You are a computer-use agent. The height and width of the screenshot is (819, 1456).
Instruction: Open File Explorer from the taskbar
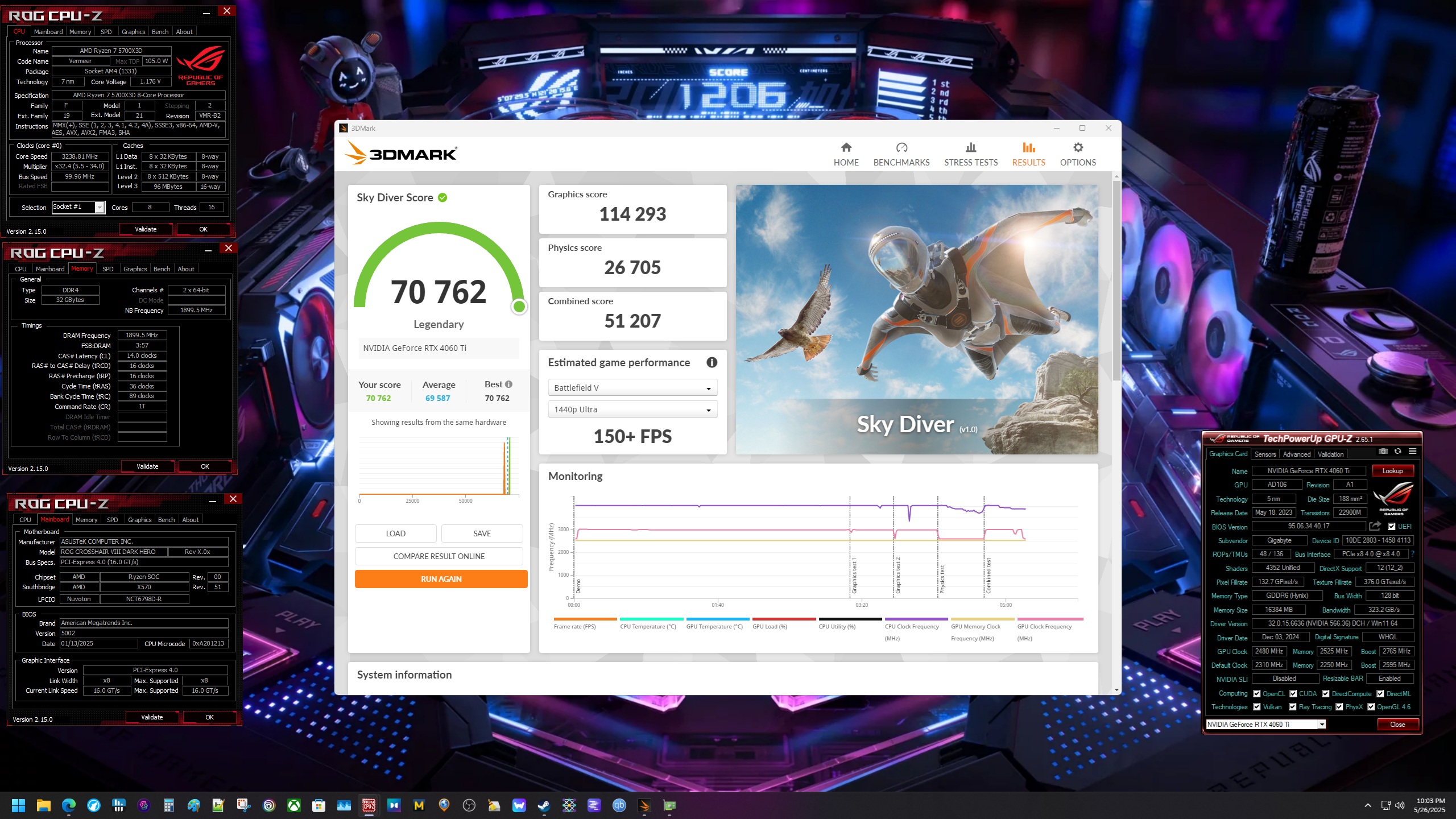click(44, 805)
